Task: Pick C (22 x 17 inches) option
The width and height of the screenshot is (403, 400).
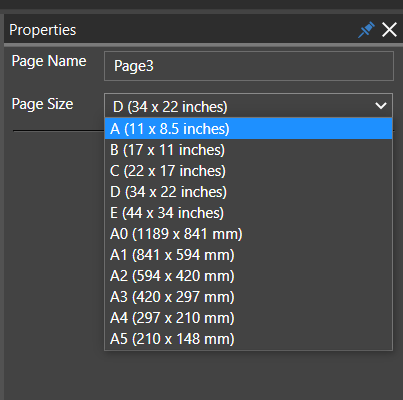Action: click(x=248, y=171)
